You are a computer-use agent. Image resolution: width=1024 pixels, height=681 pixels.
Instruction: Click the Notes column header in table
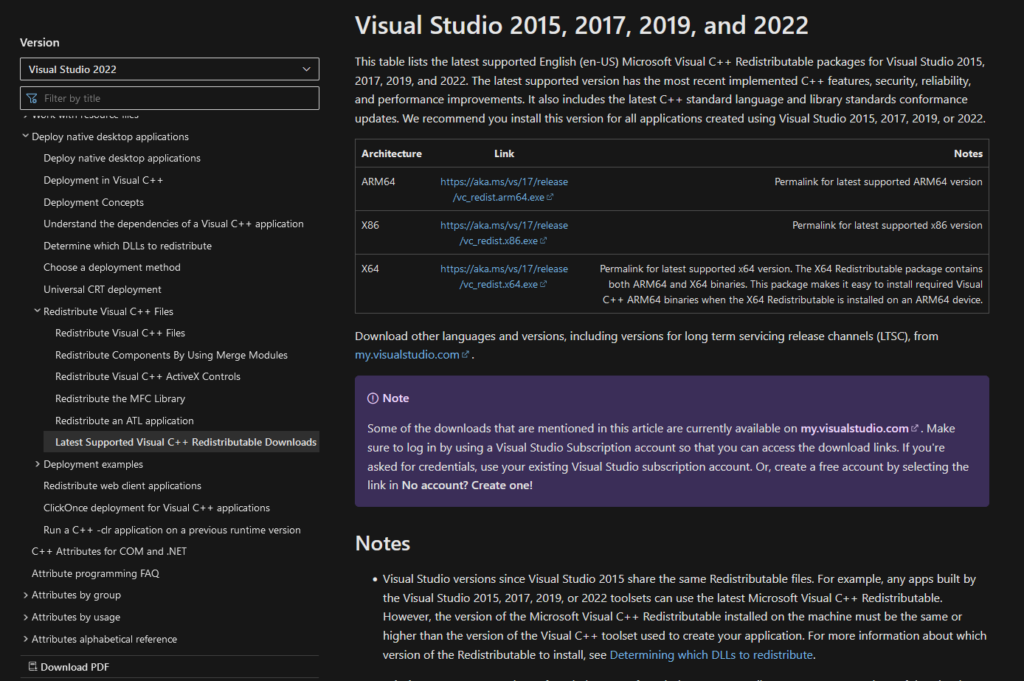(x=968, y=154)
